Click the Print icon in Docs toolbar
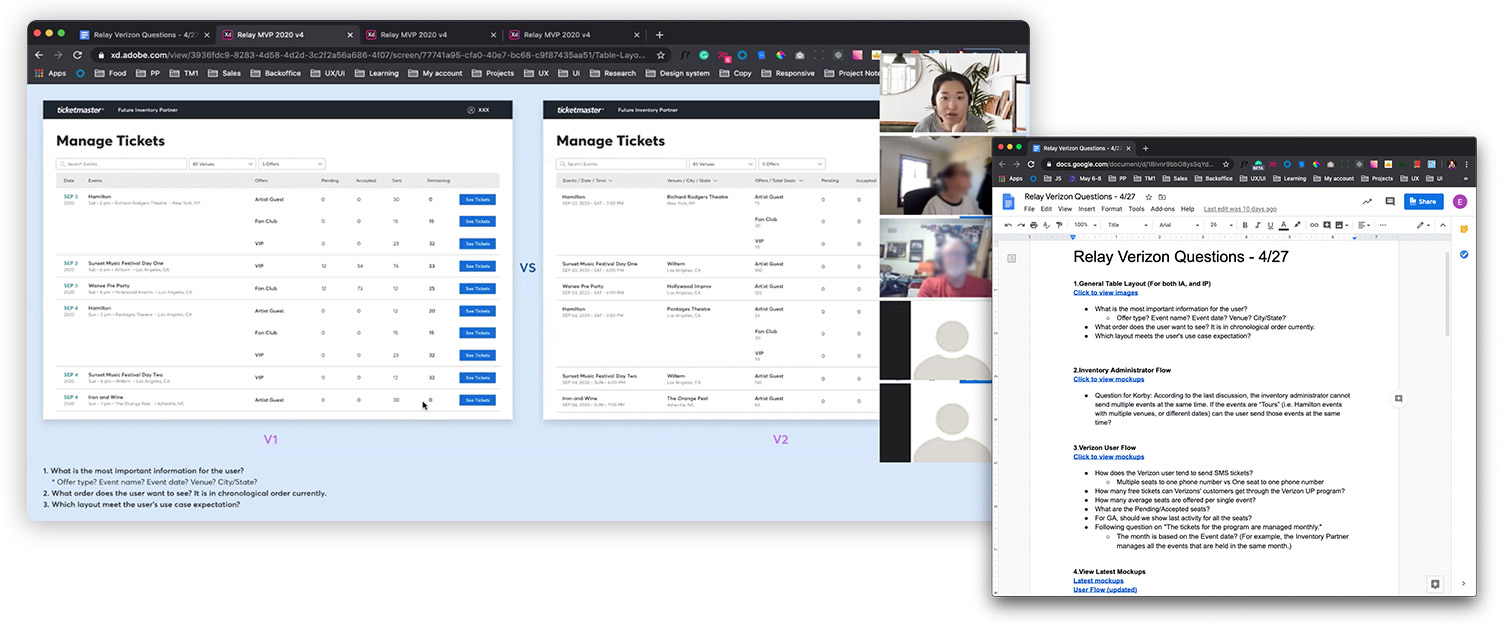The image size is (1500, 627). coord(1036,225)
